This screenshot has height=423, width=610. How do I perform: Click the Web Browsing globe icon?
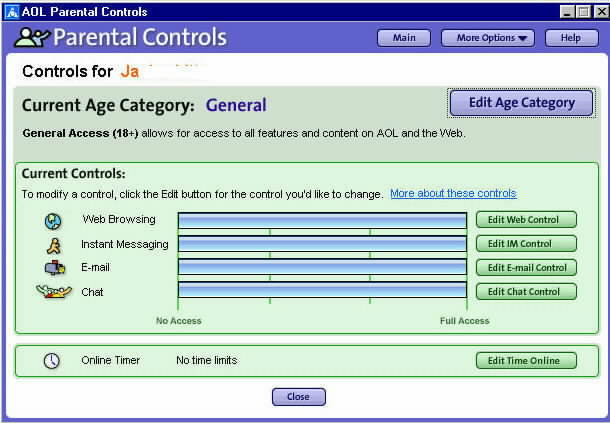point(53,221)
